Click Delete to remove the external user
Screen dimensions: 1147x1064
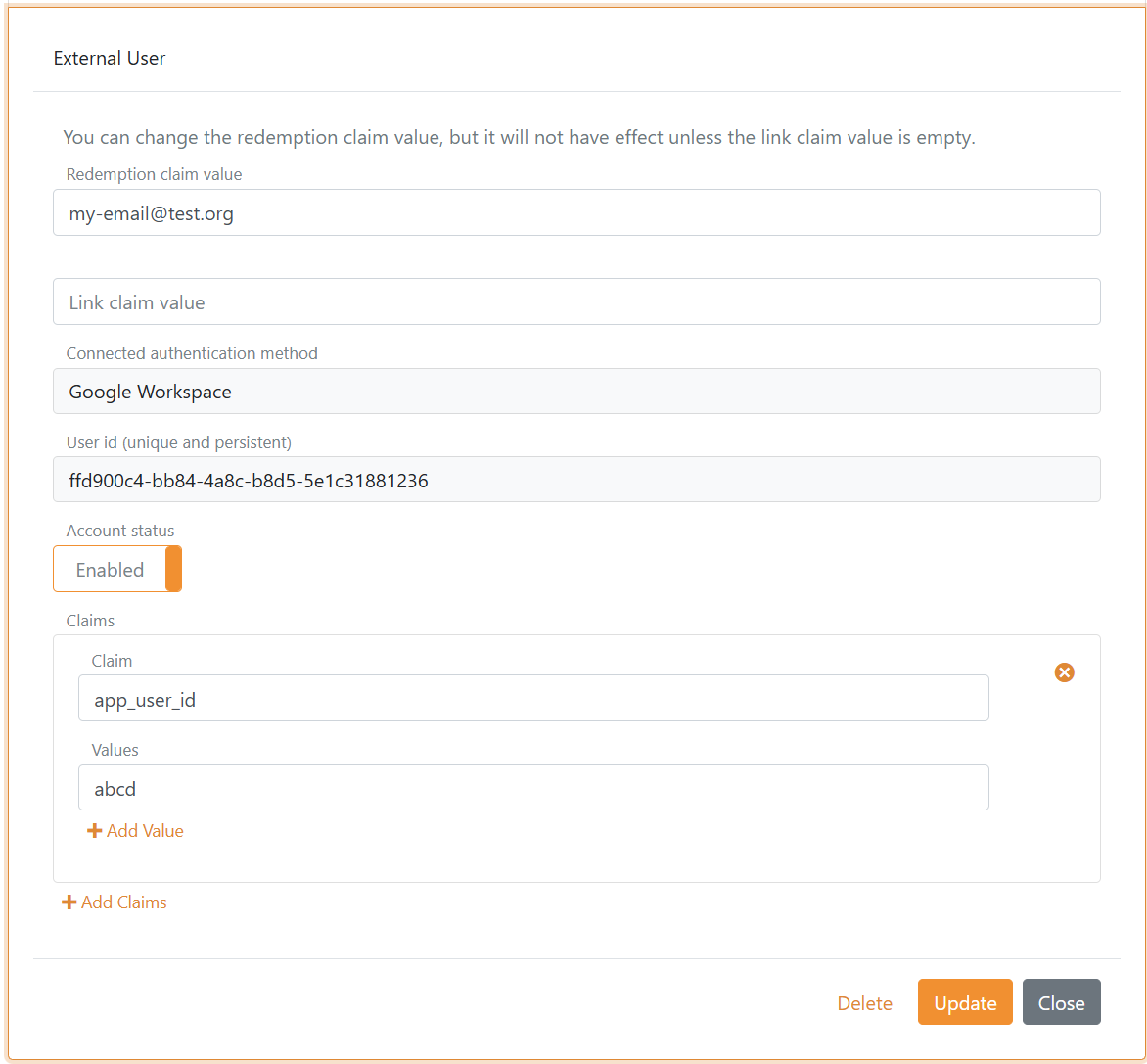tap(864, 1002)
